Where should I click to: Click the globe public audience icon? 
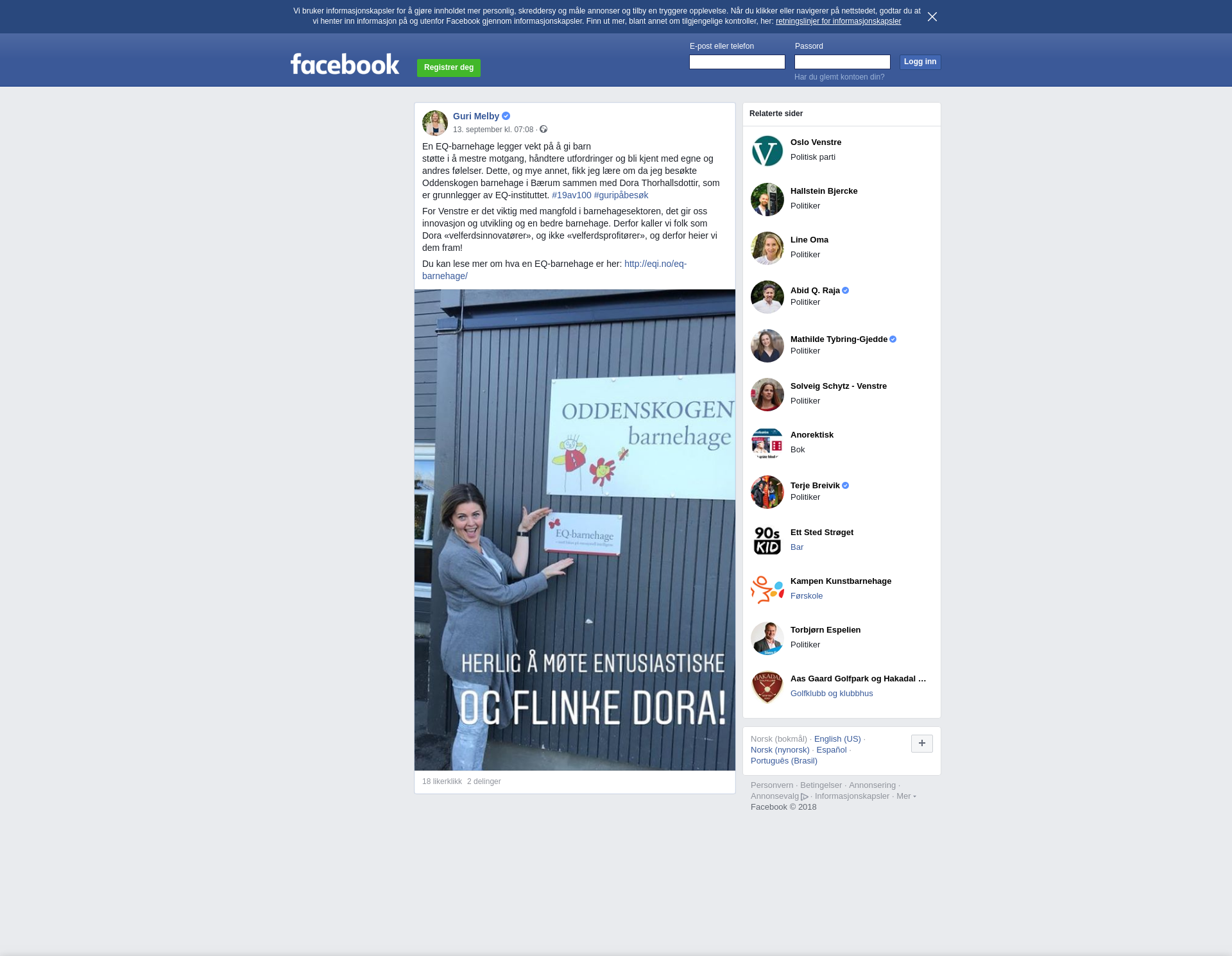(543, 130)
